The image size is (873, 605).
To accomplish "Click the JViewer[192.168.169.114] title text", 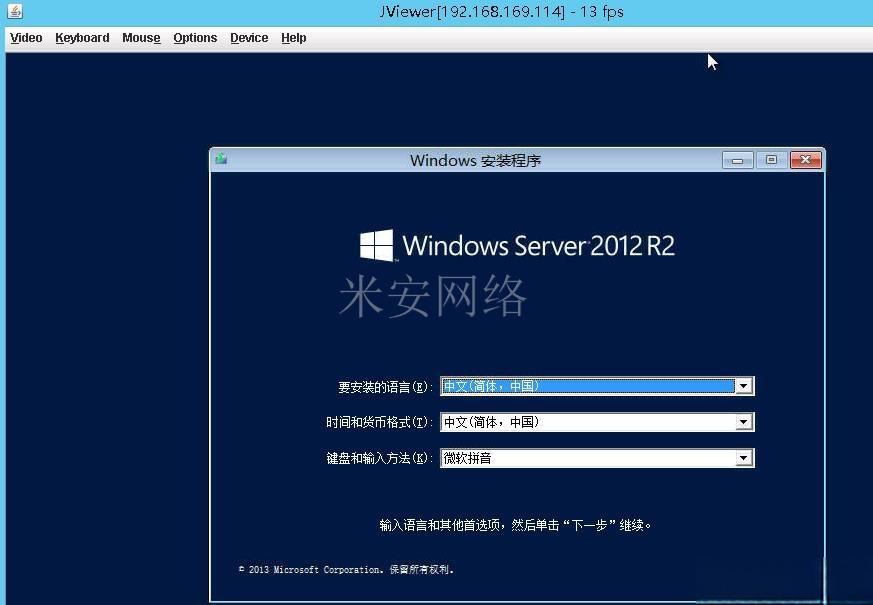I will pyautogui.click(x=501, y=12).
